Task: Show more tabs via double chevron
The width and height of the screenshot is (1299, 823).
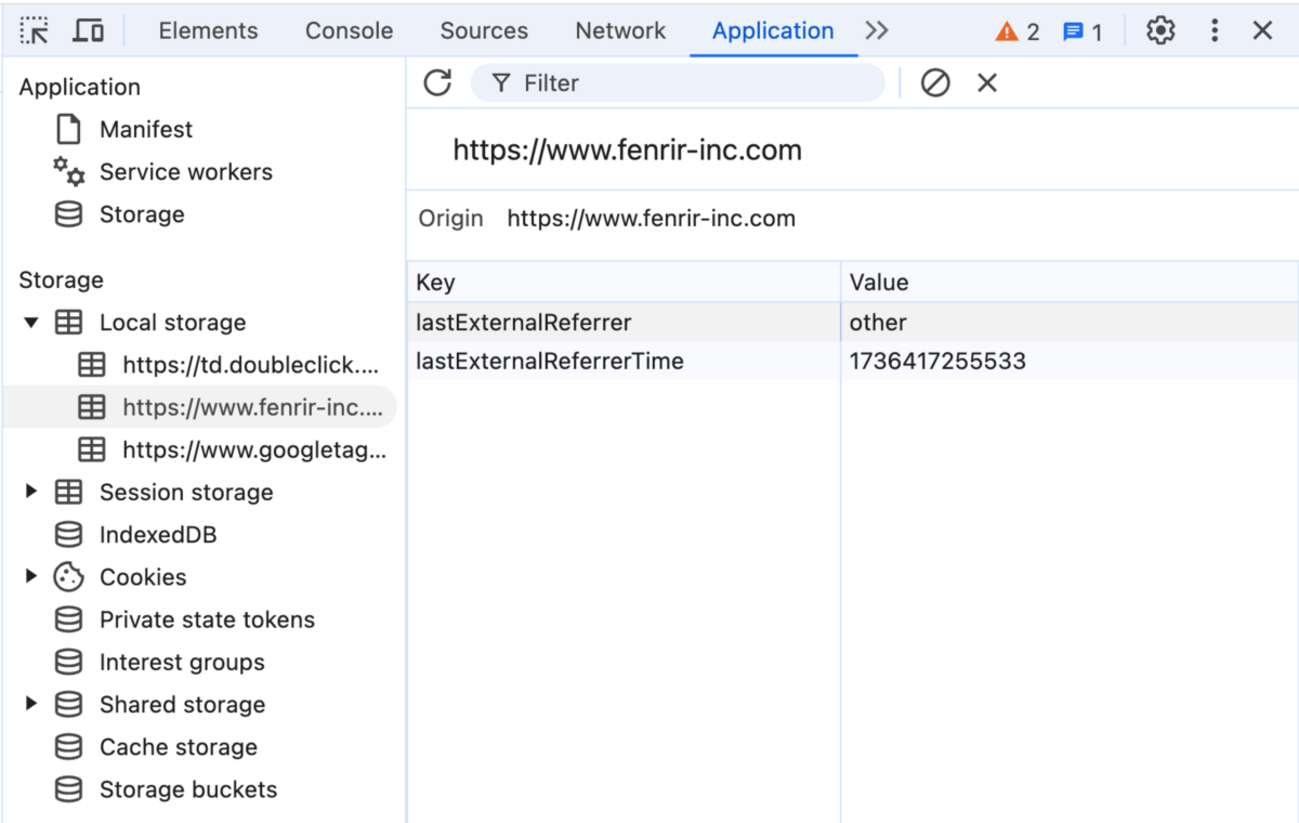Action: 877,31
